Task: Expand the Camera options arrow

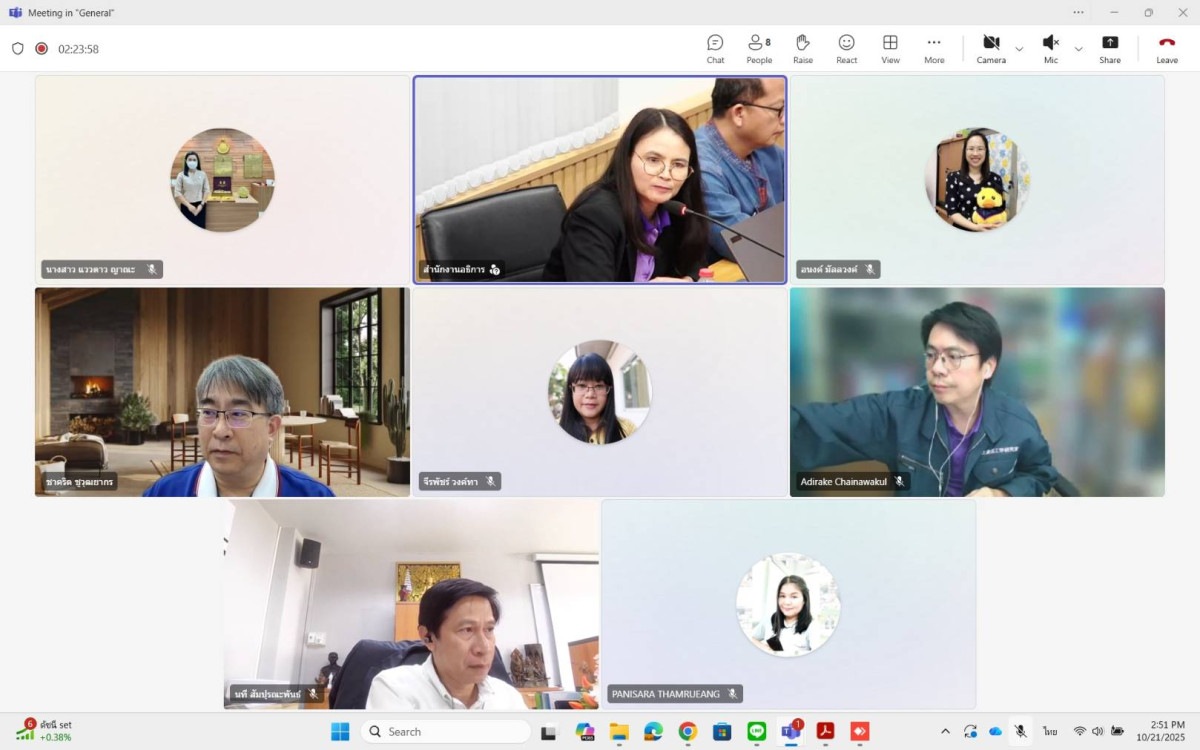Action: 1019,49
